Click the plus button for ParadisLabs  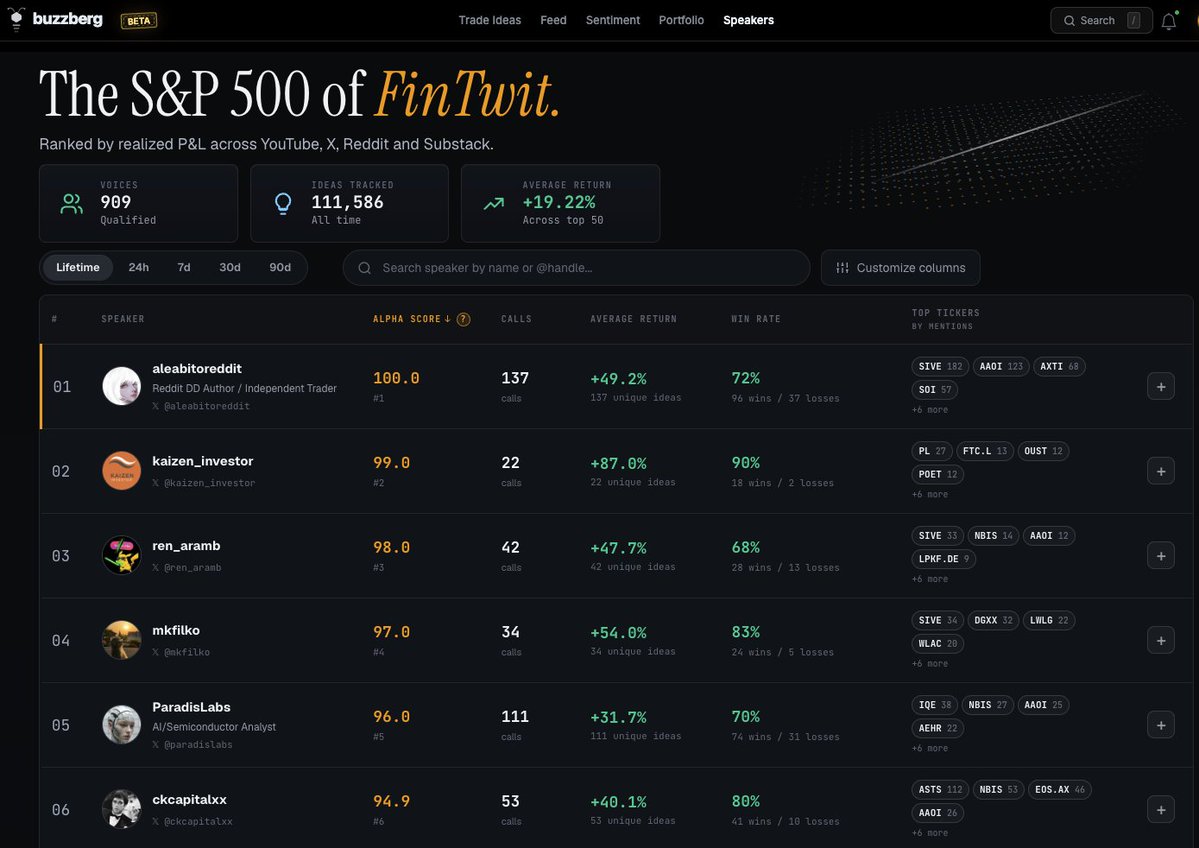(x=1161, y=725)
